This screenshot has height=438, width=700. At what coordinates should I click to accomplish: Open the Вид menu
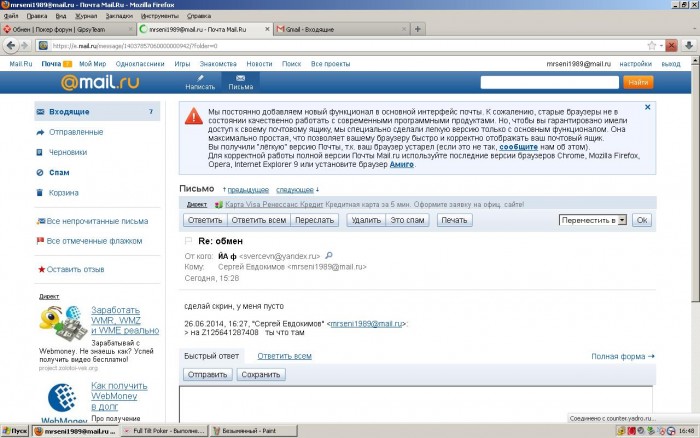coord(61,16)
